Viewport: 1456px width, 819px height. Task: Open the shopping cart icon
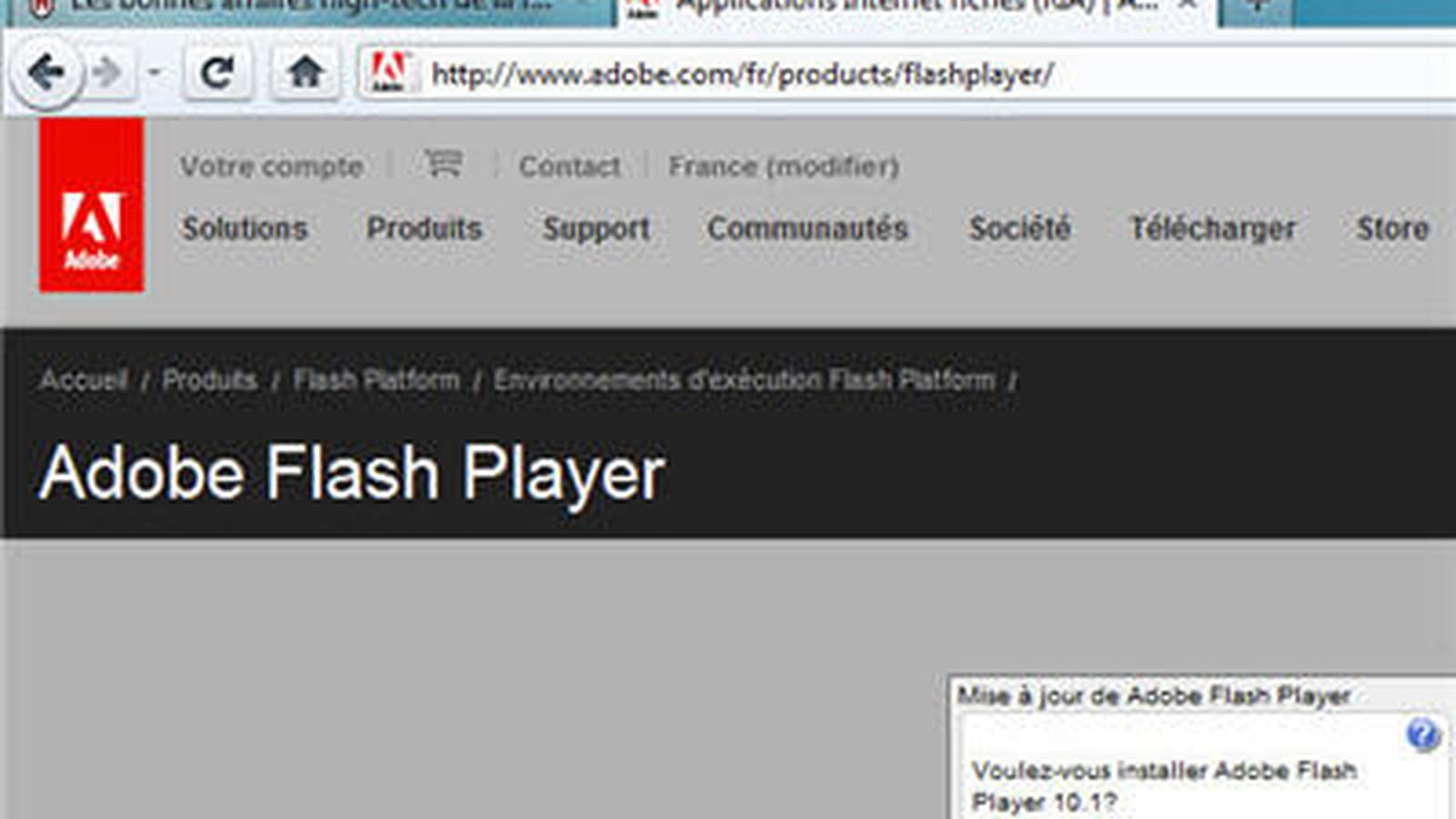pos(443,165)
